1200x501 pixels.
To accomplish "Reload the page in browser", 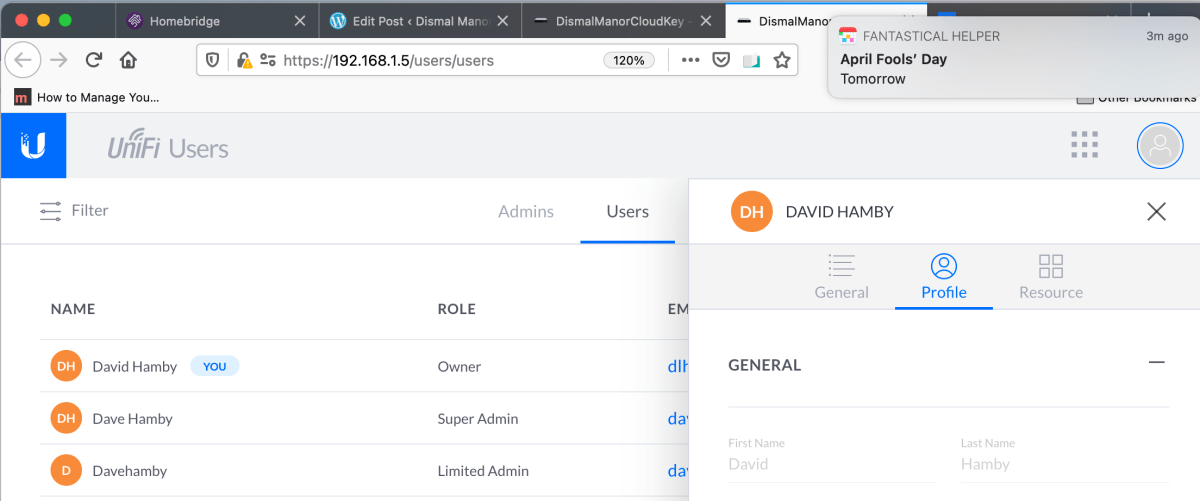I will 94,60.
